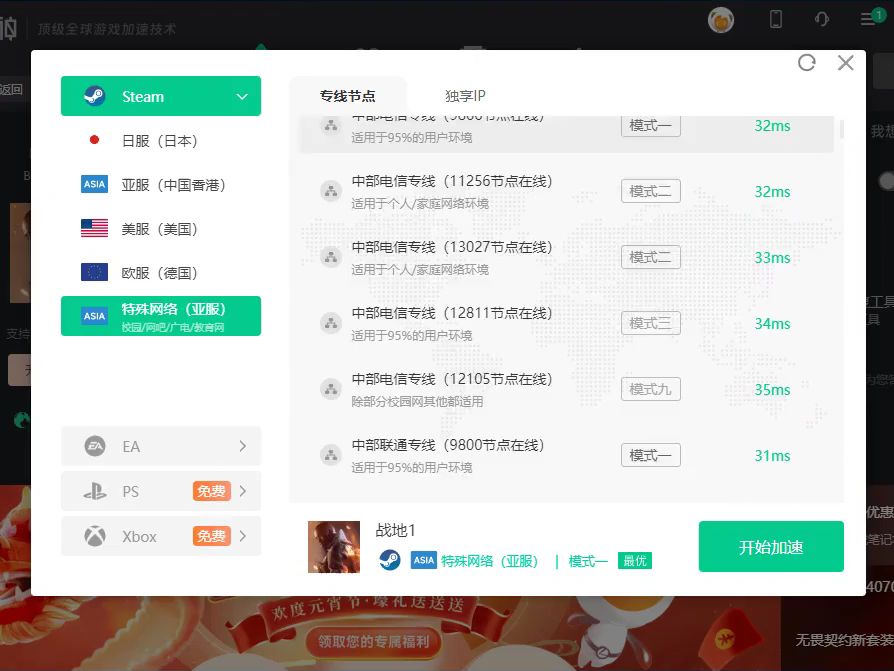
Task: Select 特殊网络（亚服）region
Action: tap(161, 316)
